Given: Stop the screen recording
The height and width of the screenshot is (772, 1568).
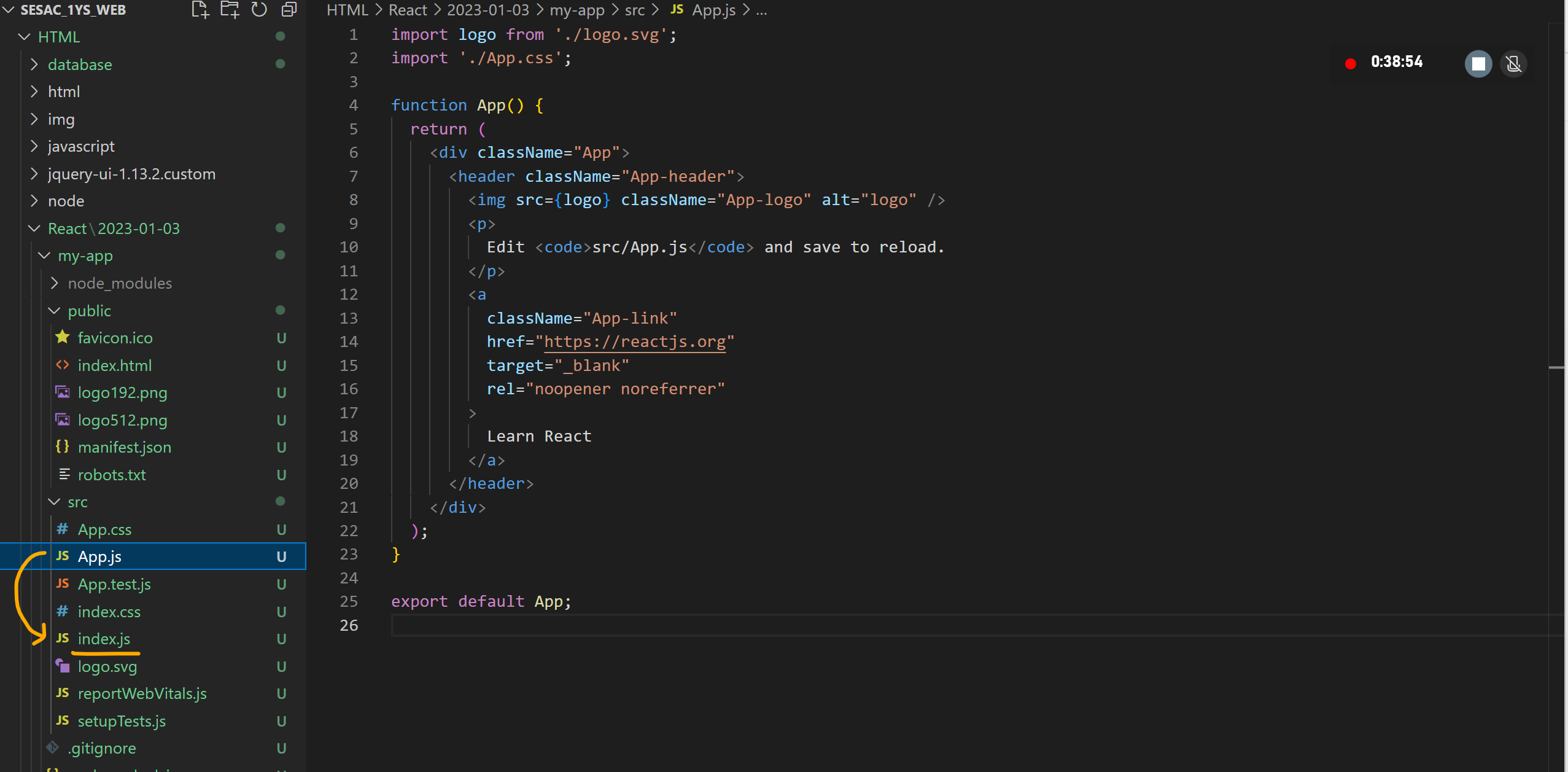Looking at the screenshot, I should pyautogui.click(x=1478, y=63).
